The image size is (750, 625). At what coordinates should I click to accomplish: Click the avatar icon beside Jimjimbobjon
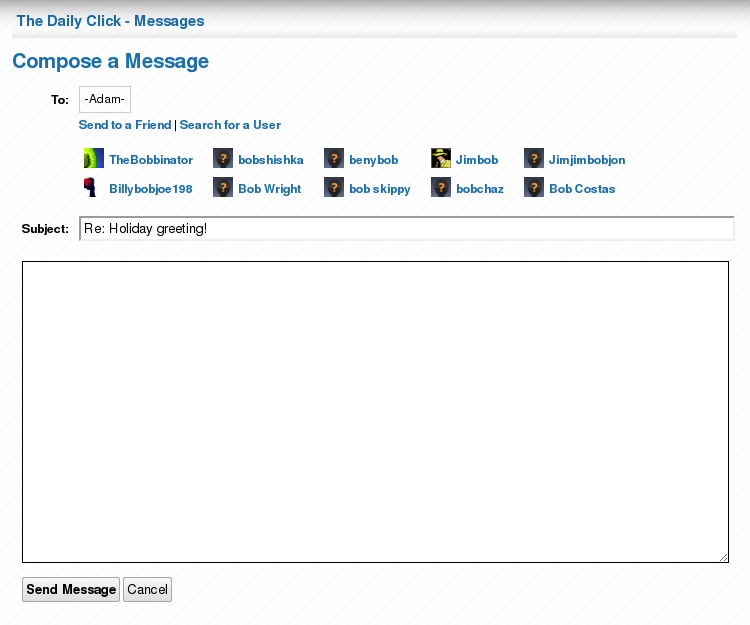[534, 158]
